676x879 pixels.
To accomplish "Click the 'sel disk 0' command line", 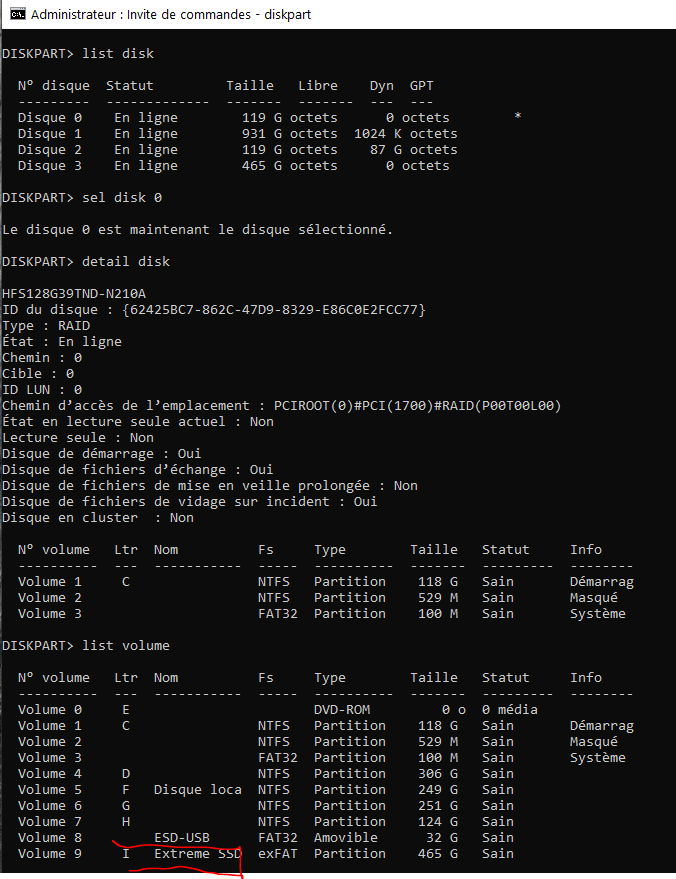I will tap(82, 198).
